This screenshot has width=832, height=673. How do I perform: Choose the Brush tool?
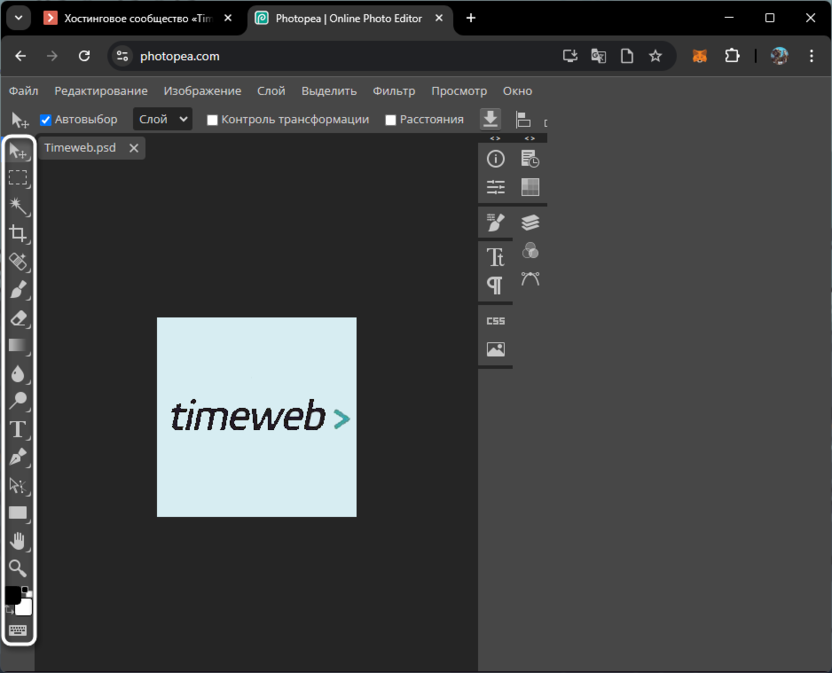[x=18, y=290]
